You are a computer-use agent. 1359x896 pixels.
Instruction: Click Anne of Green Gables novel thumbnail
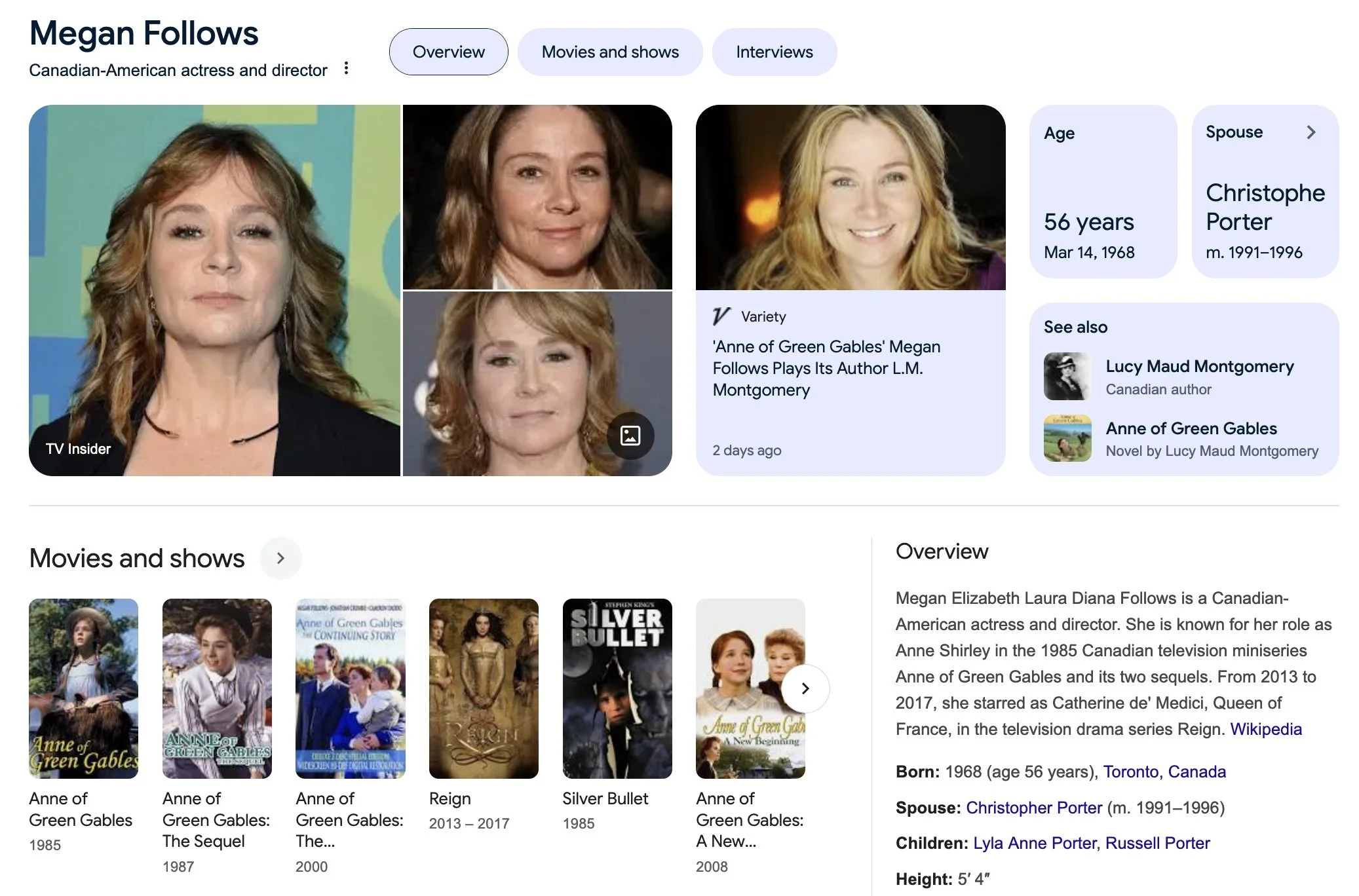(1067, 438)
